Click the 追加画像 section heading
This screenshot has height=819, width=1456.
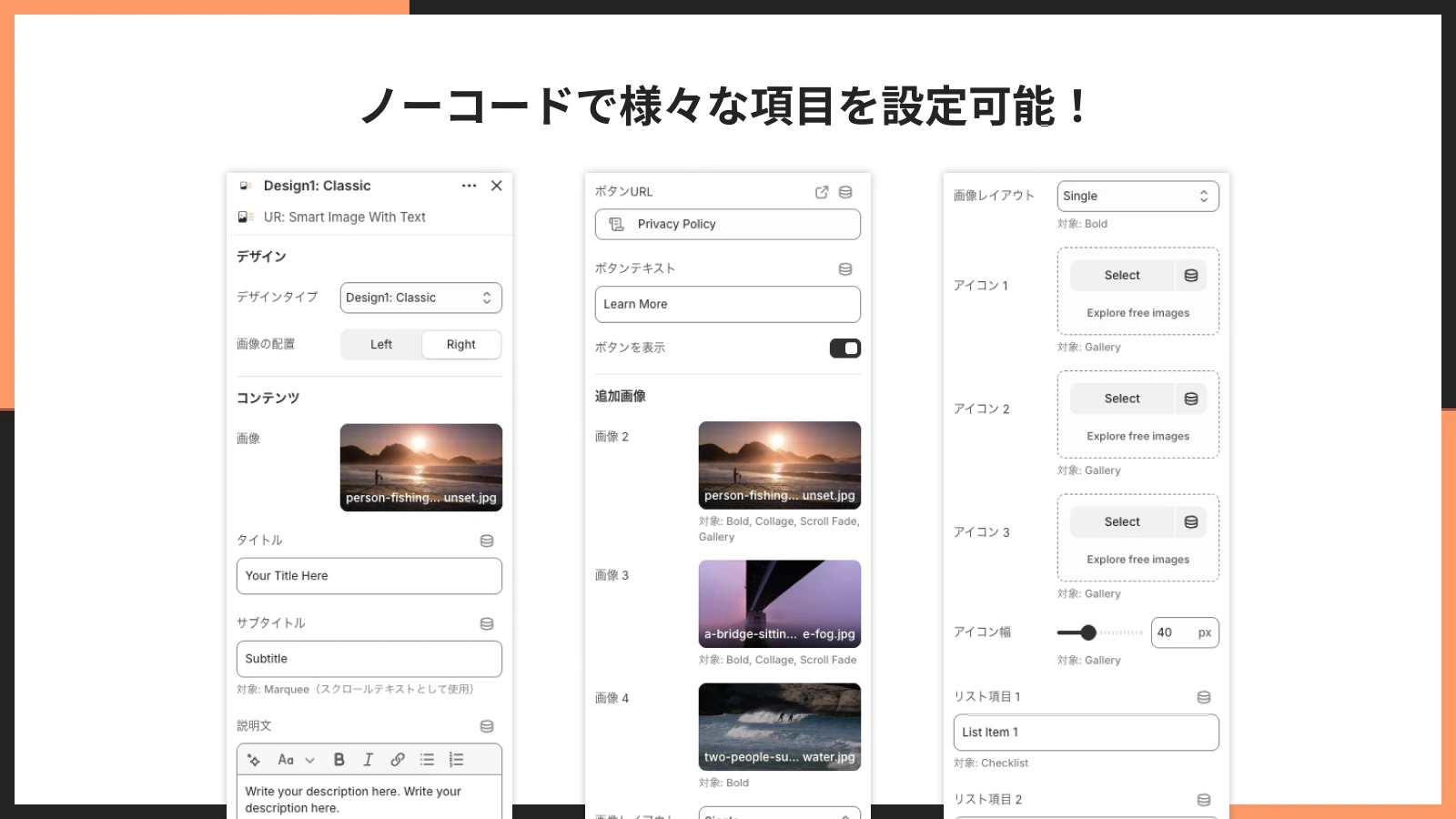621,396
